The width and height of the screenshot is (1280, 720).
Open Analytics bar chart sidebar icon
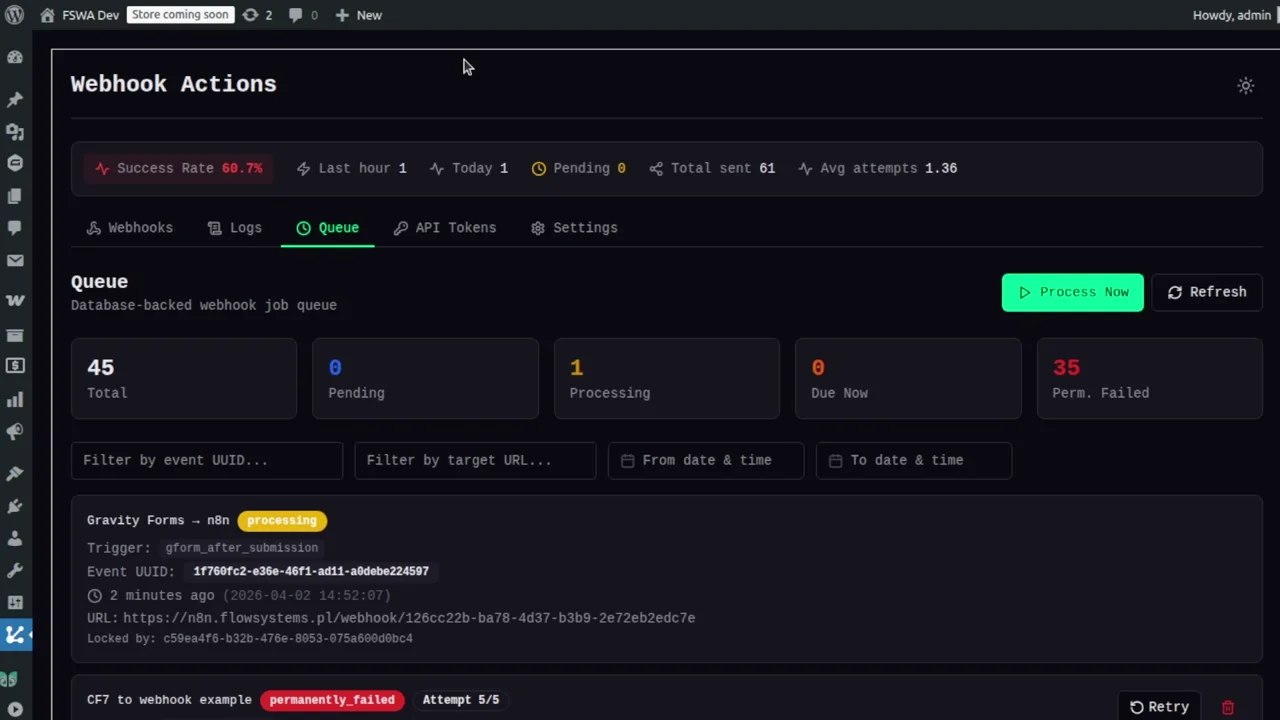click(15, 400)
